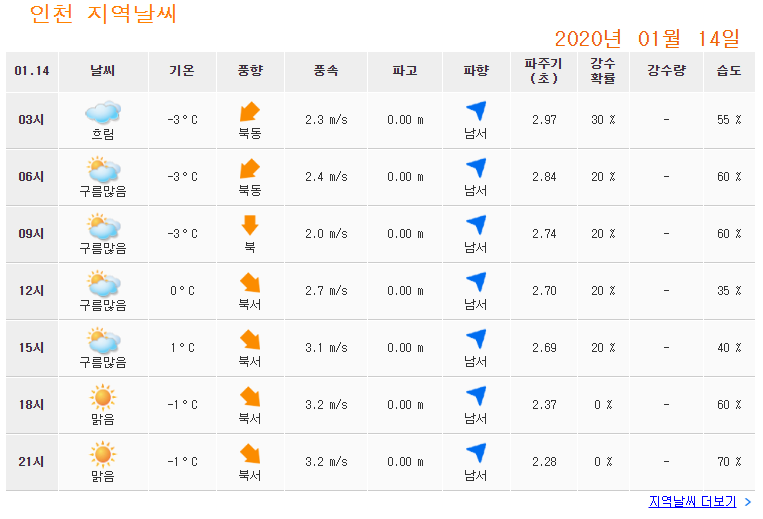Click the 습도 column header
The height and width of the screenshot is (519, 763).
click(729, 71)
